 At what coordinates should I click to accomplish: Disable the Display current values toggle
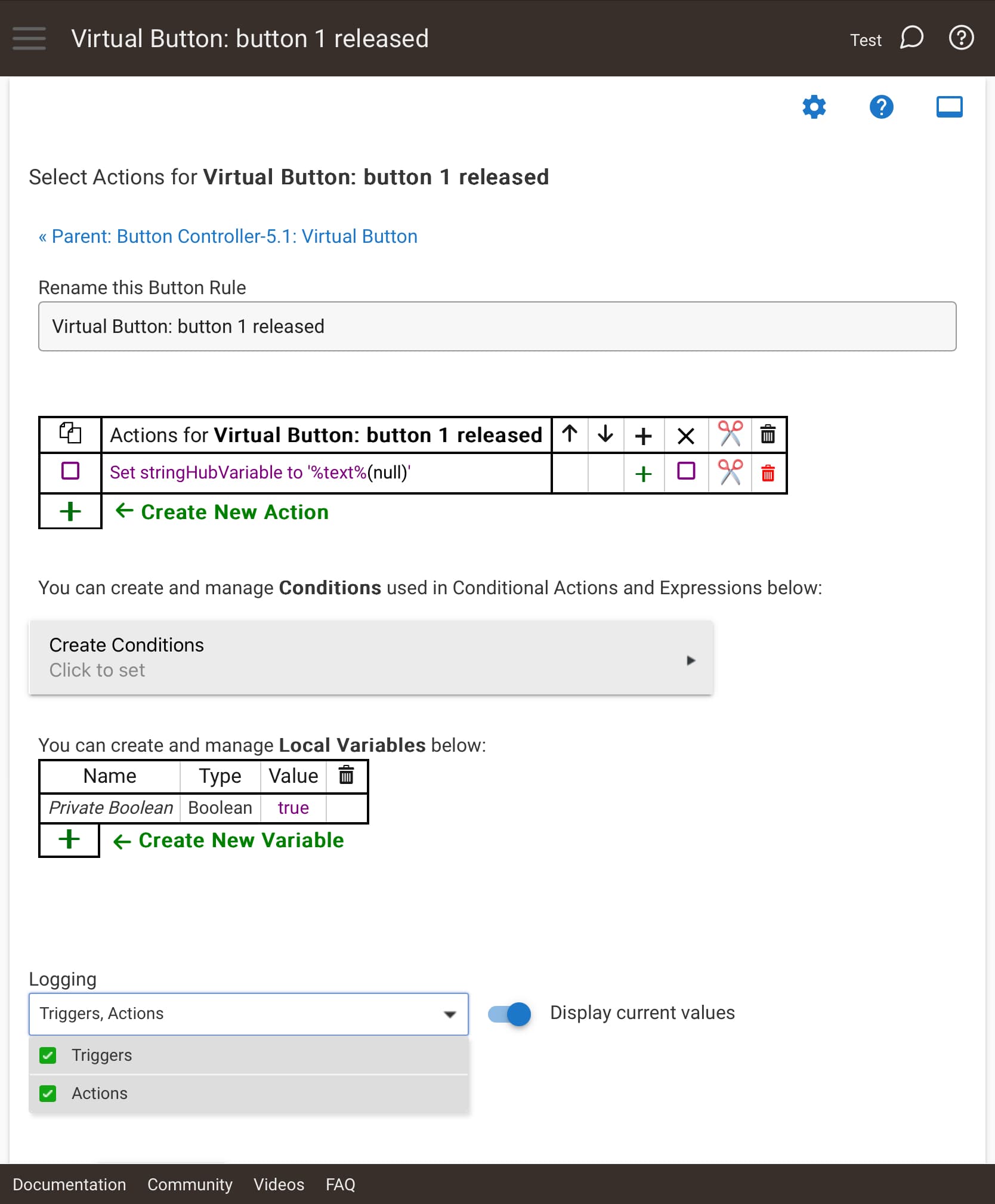508,1014
